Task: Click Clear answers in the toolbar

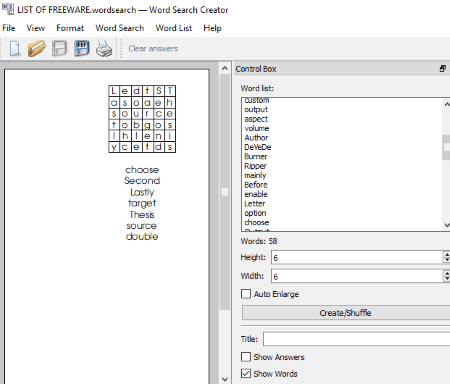Action: click(x=153, y=49)
